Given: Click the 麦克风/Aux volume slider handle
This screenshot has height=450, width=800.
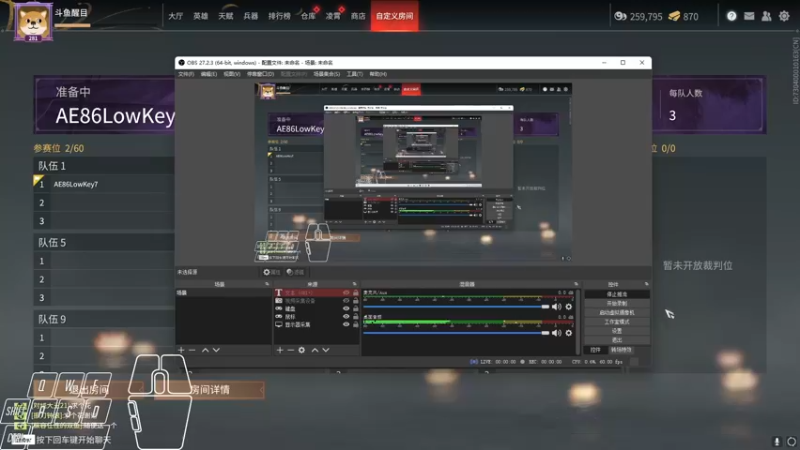Looking at the screenshot, I should pyautogui.click(x=545, y=307).
